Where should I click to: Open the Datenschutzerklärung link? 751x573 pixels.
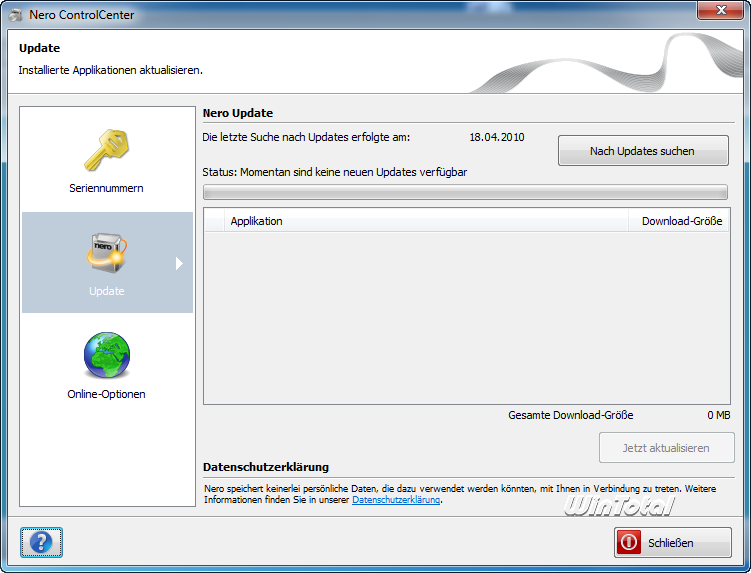(396, 500)
